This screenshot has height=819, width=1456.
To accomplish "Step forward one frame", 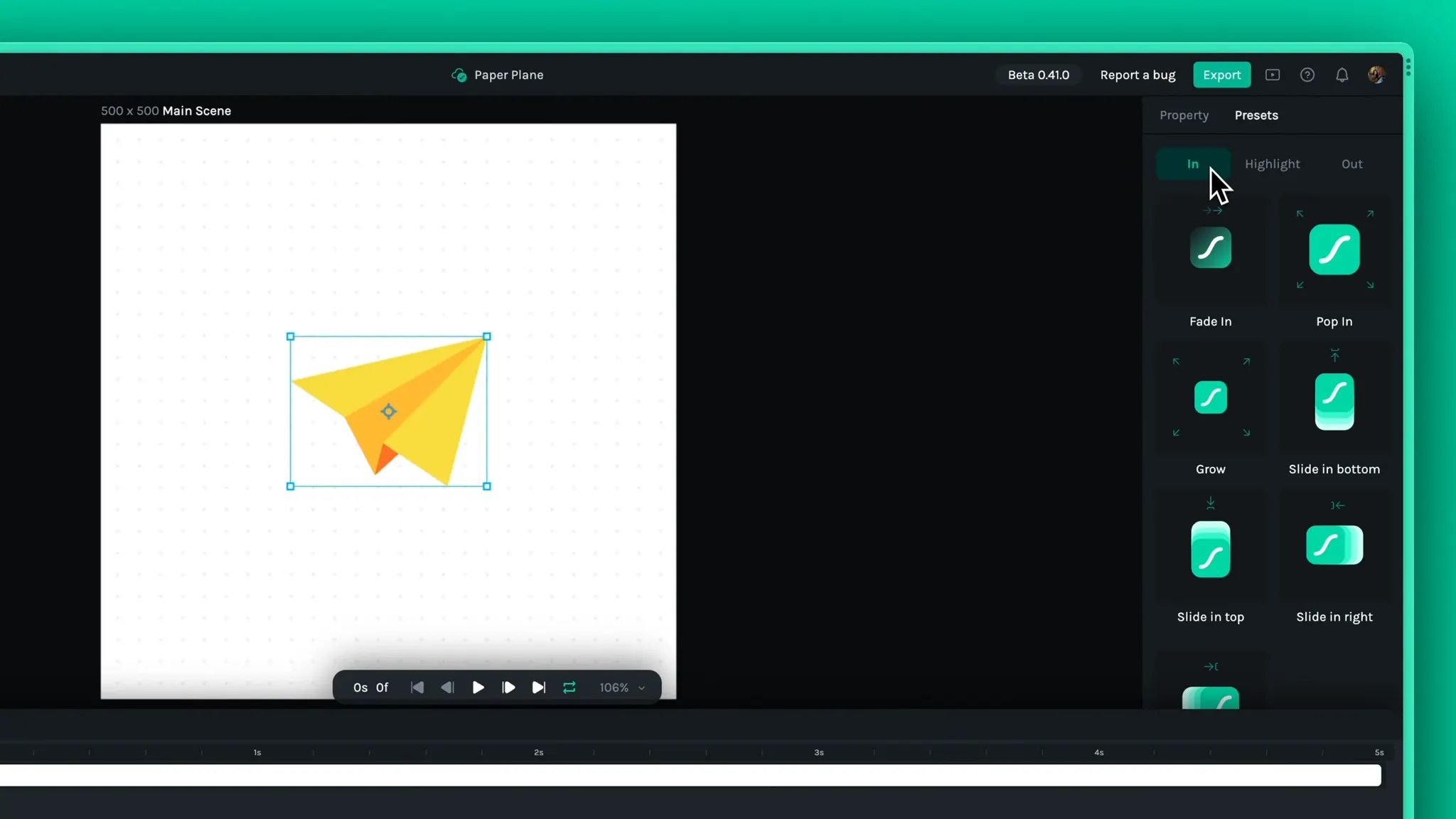I will 508,687.
